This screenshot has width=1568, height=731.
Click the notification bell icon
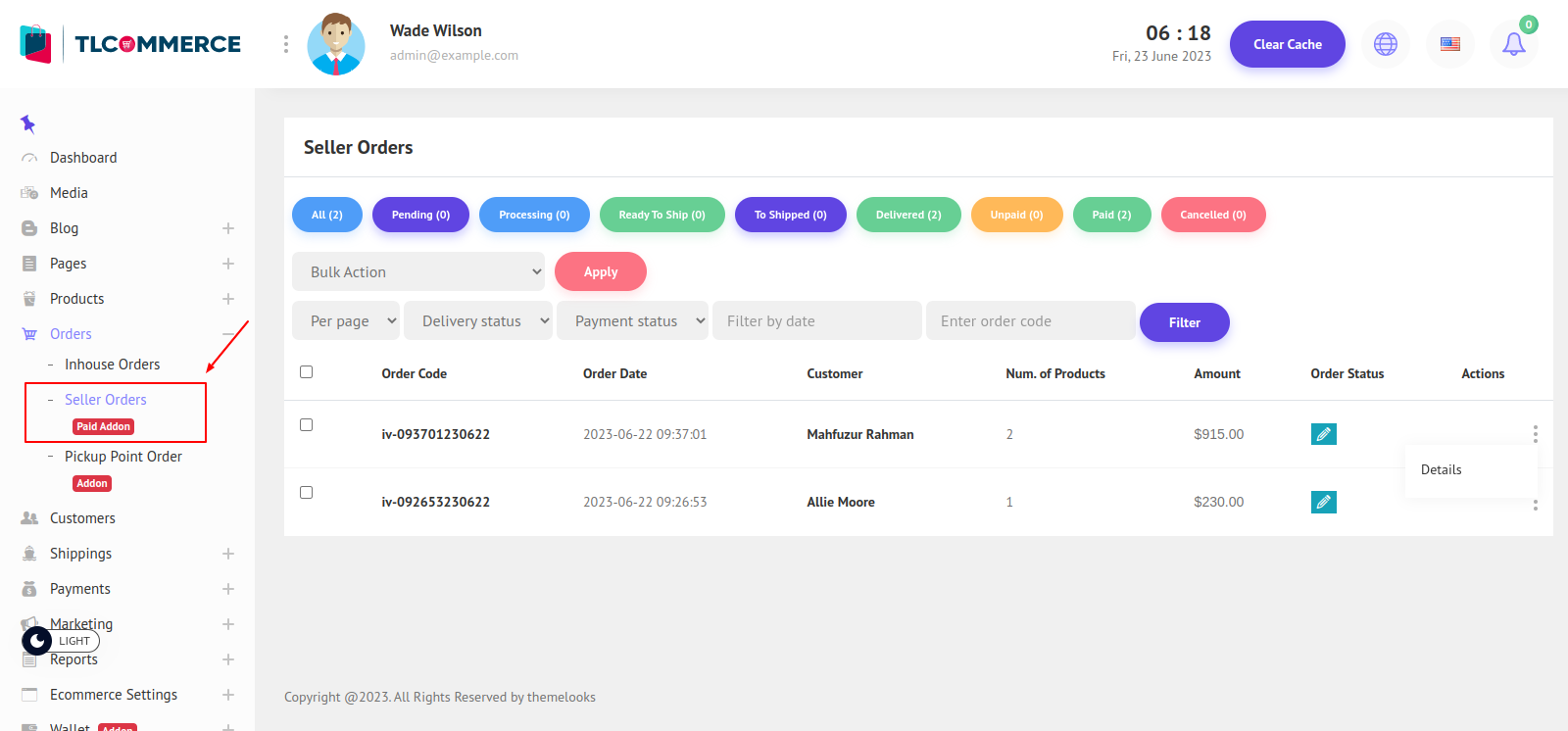(1513, 44)
